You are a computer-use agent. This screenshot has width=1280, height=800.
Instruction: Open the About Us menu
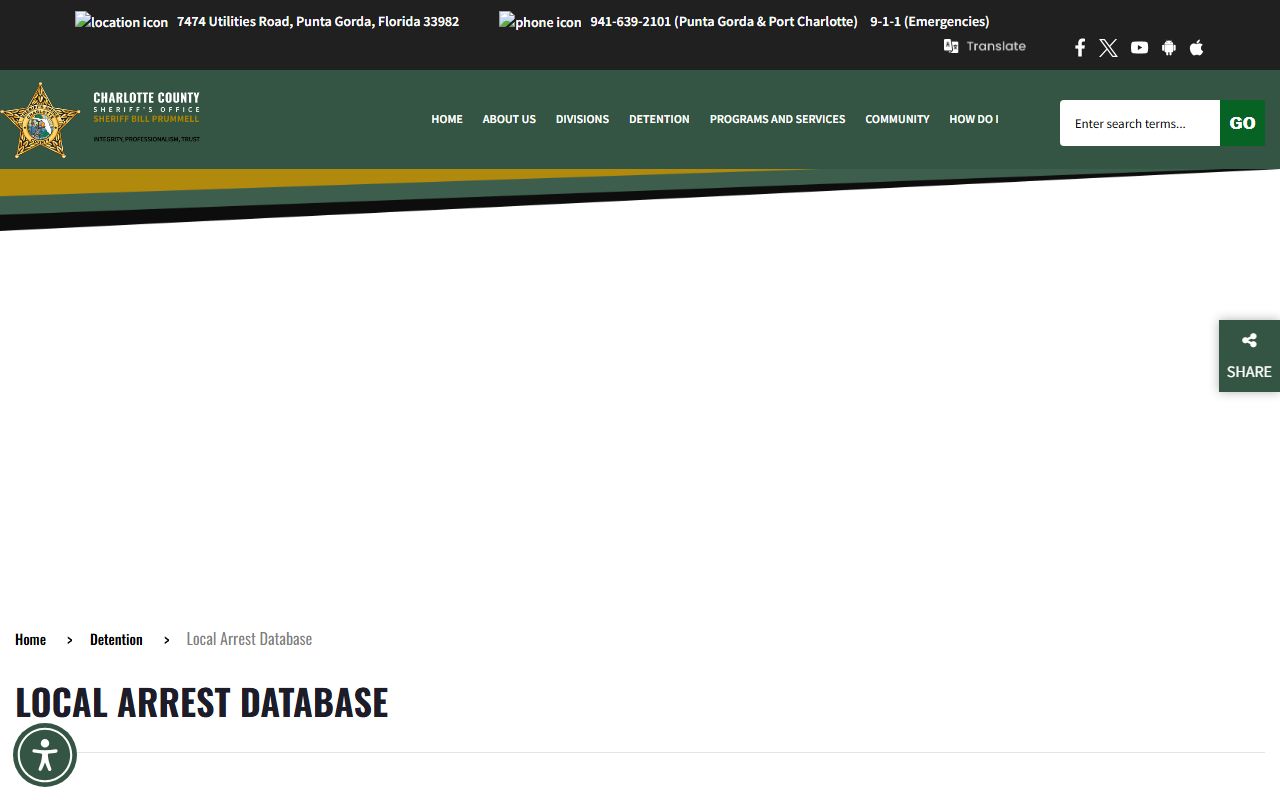click(x=509, y=119)
